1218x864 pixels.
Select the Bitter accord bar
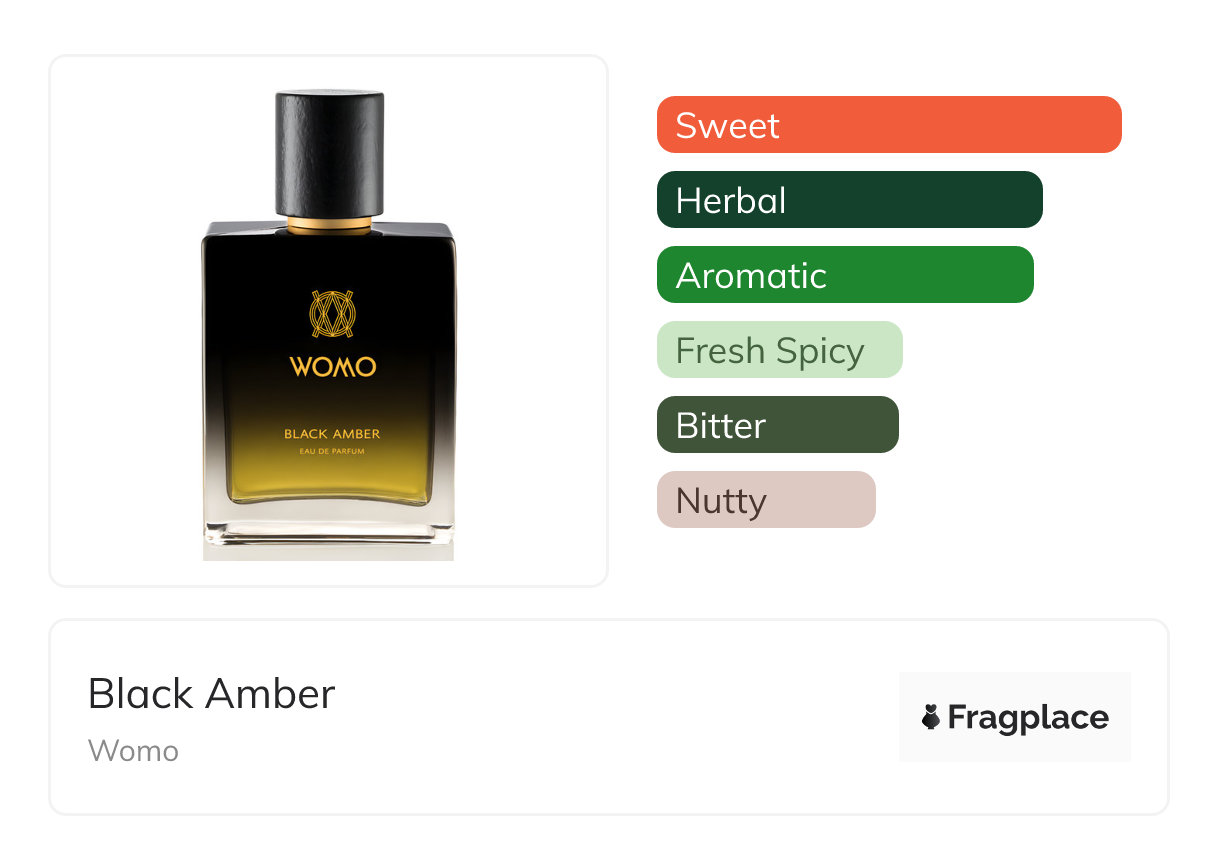pos(778,425)
